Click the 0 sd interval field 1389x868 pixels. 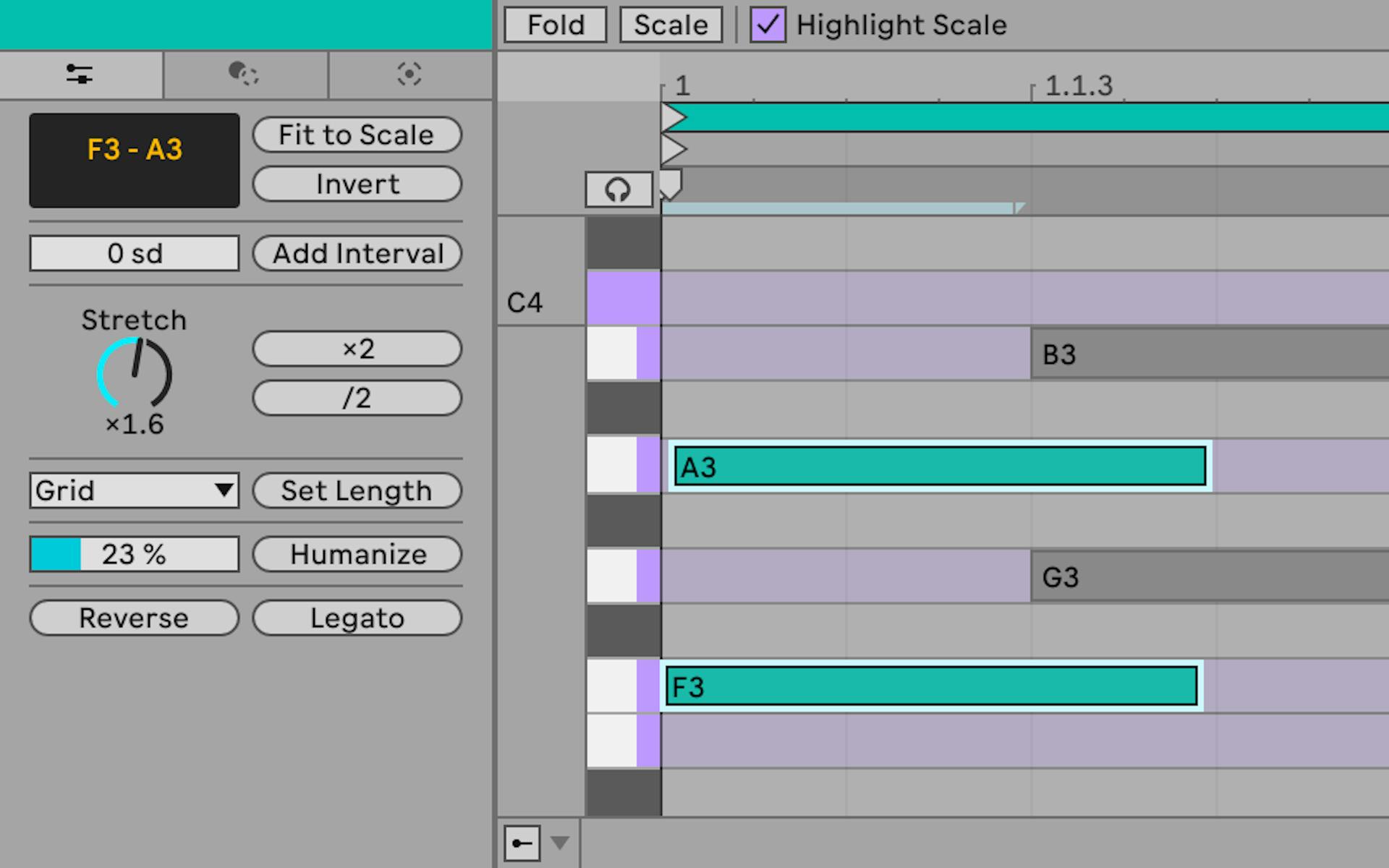tap(134, 253)
